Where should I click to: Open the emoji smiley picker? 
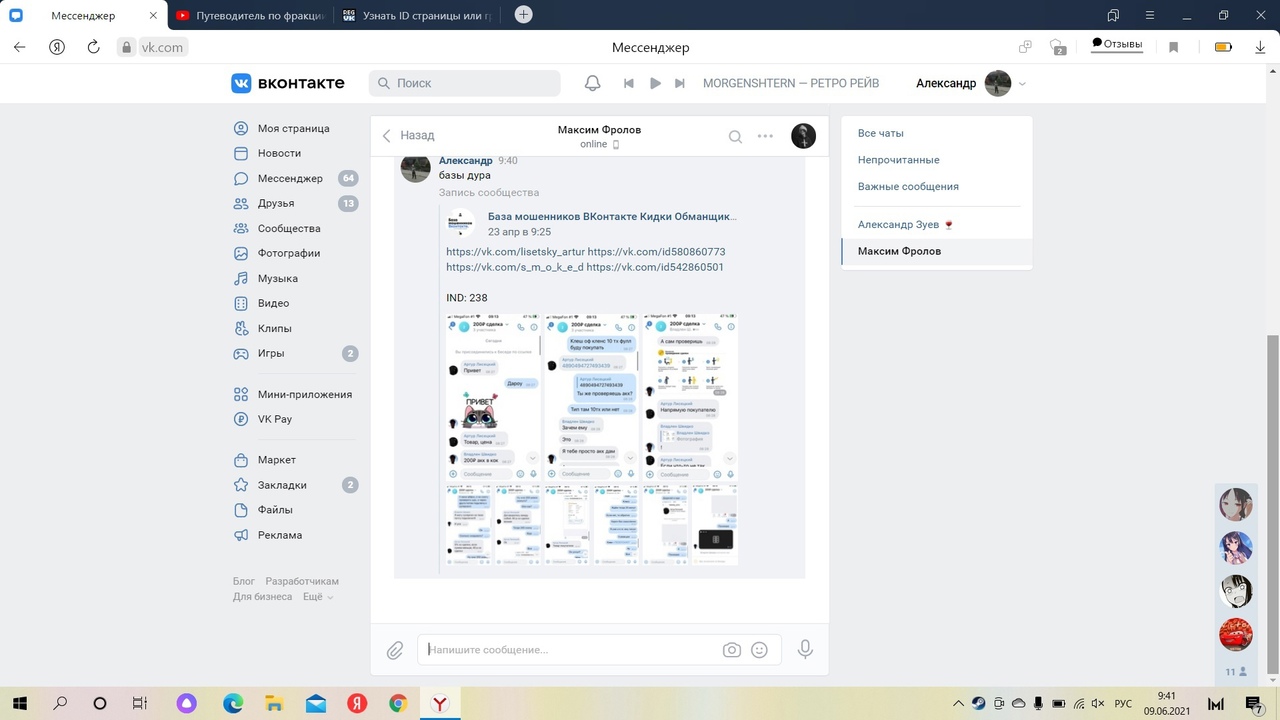[759, 650]
